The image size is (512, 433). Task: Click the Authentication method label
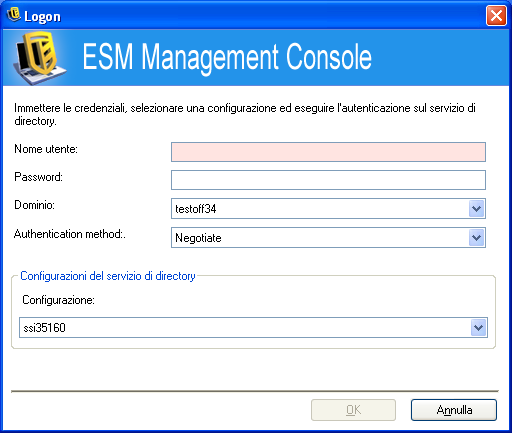(x=70, y=234)
